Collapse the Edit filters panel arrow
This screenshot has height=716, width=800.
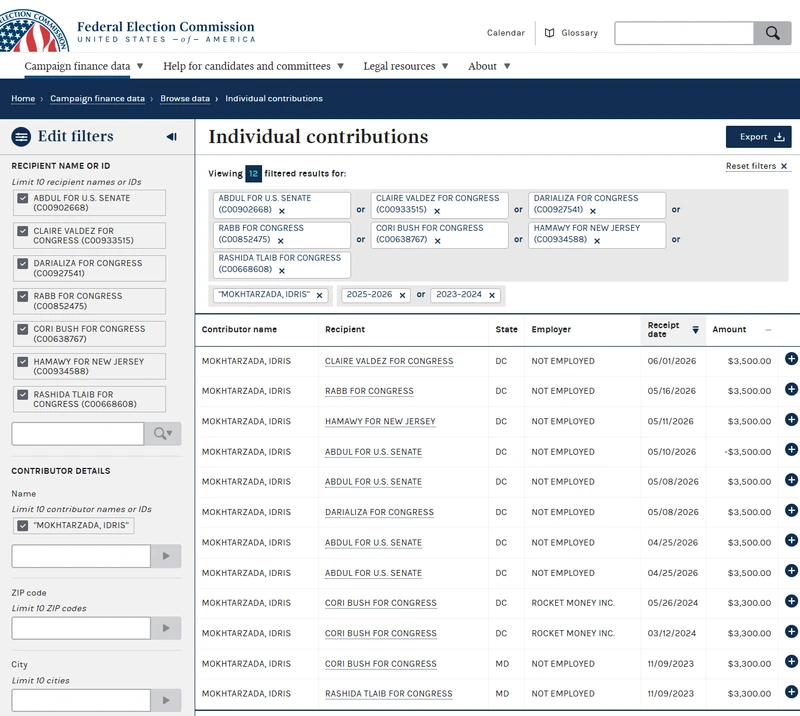tap(171, 137)
